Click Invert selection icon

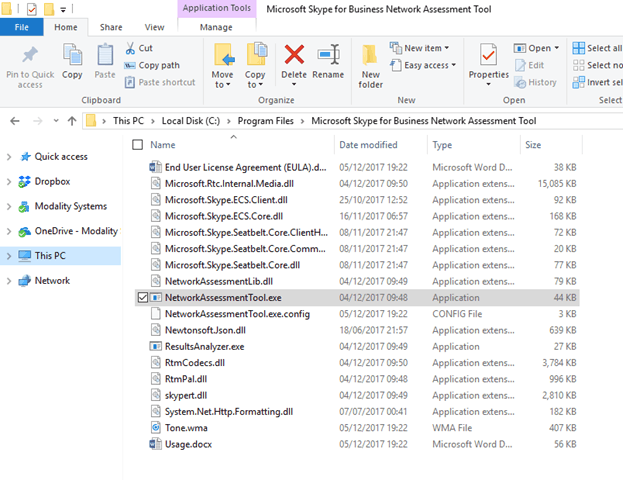[578, 82]
